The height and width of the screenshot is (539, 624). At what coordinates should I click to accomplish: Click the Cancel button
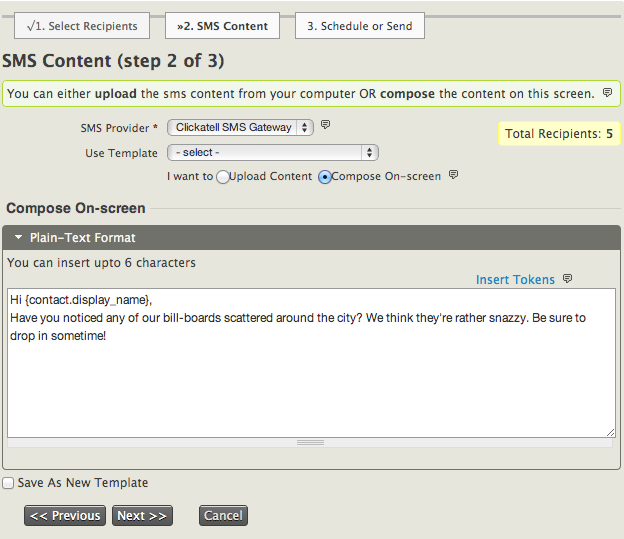[x=223, y=516]
